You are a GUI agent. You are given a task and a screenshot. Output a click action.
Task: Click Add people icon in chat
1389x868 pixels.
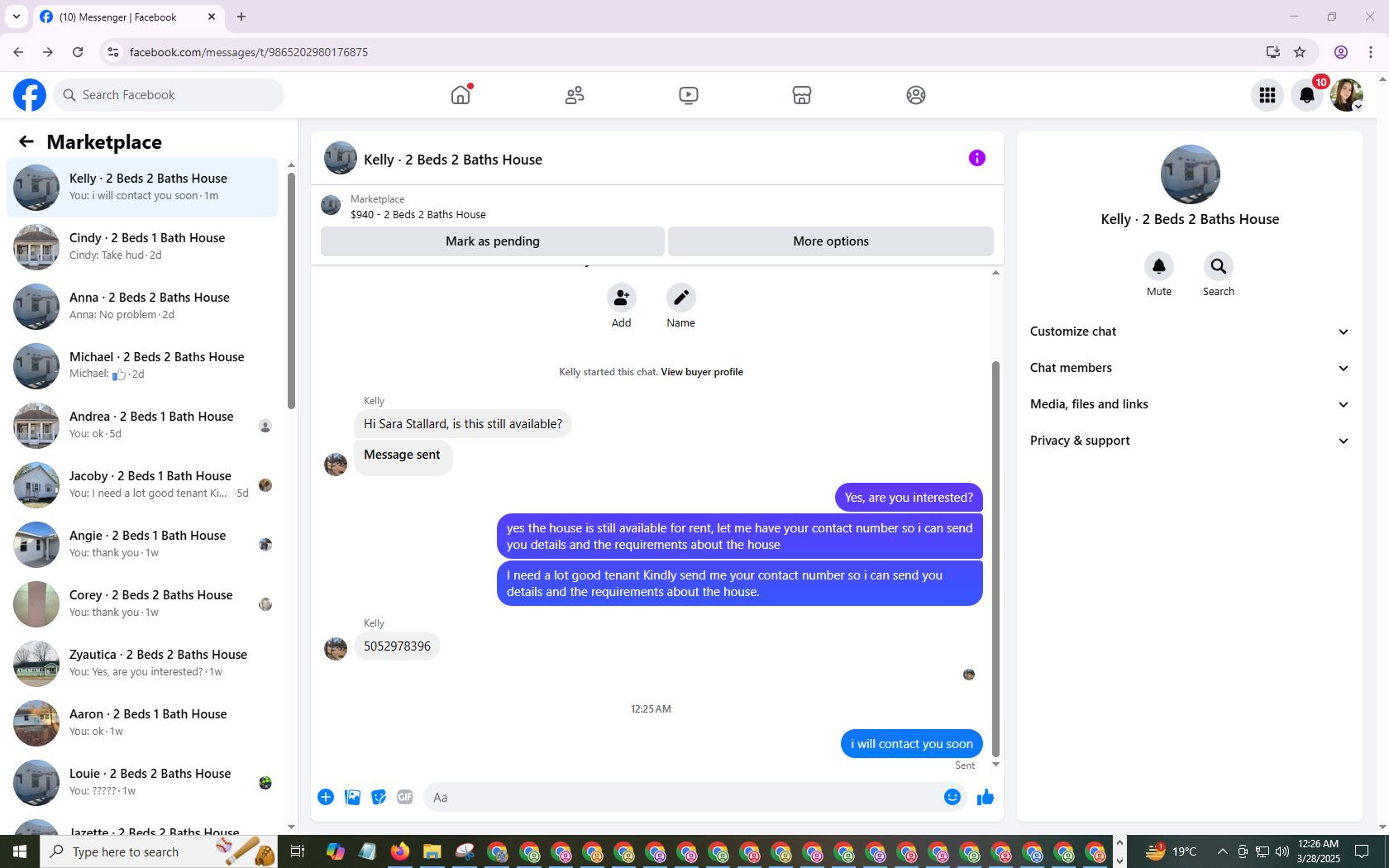click(622, 298)
